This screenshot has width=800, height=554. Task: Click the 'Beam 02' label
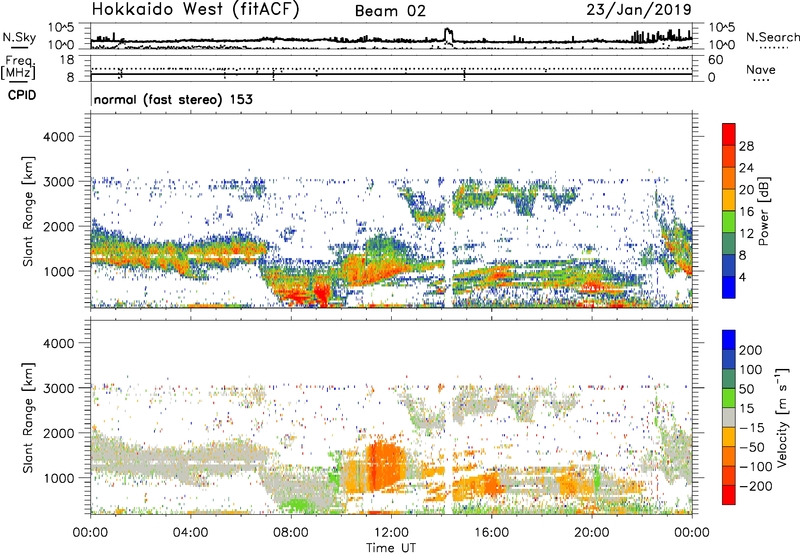390,11
